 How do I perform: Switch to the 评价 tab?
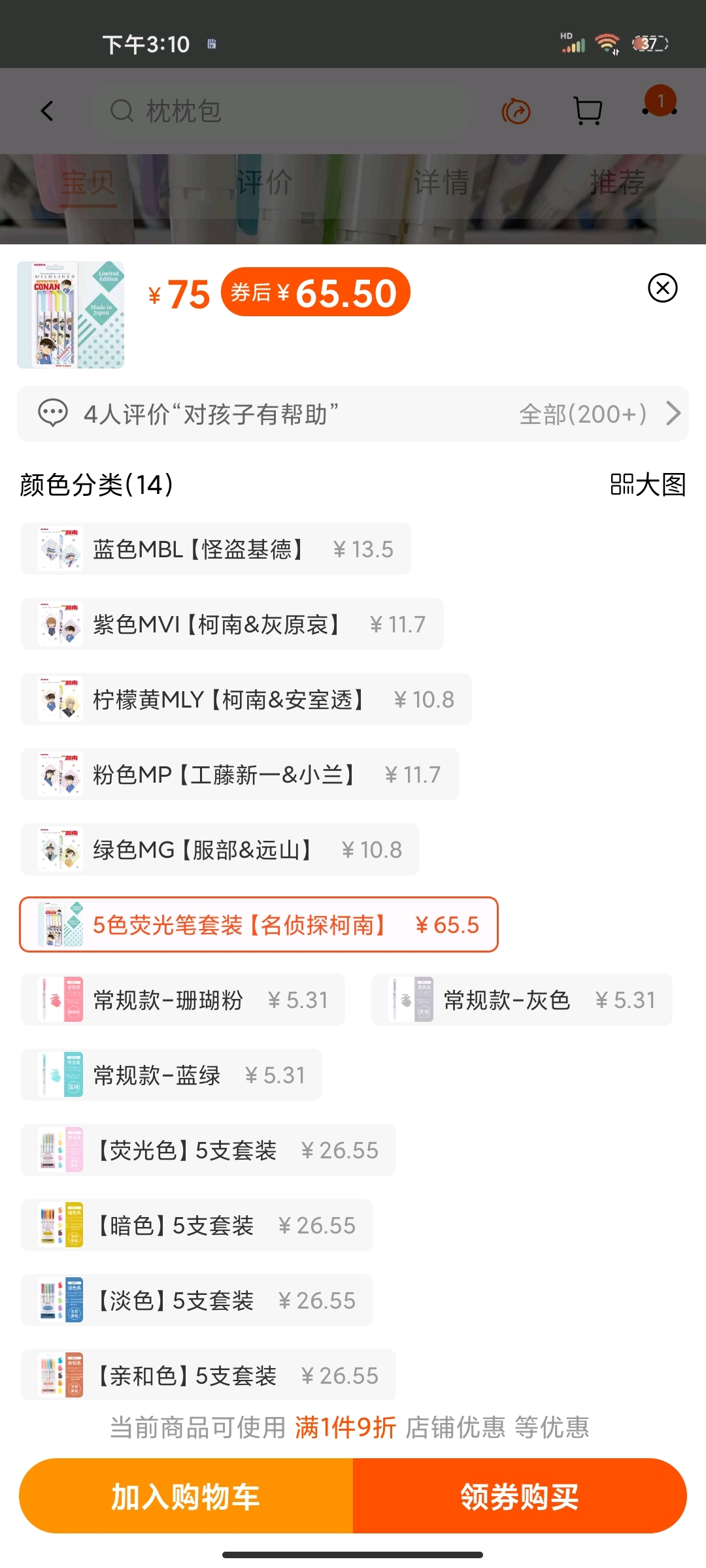(x=264, y=183)
